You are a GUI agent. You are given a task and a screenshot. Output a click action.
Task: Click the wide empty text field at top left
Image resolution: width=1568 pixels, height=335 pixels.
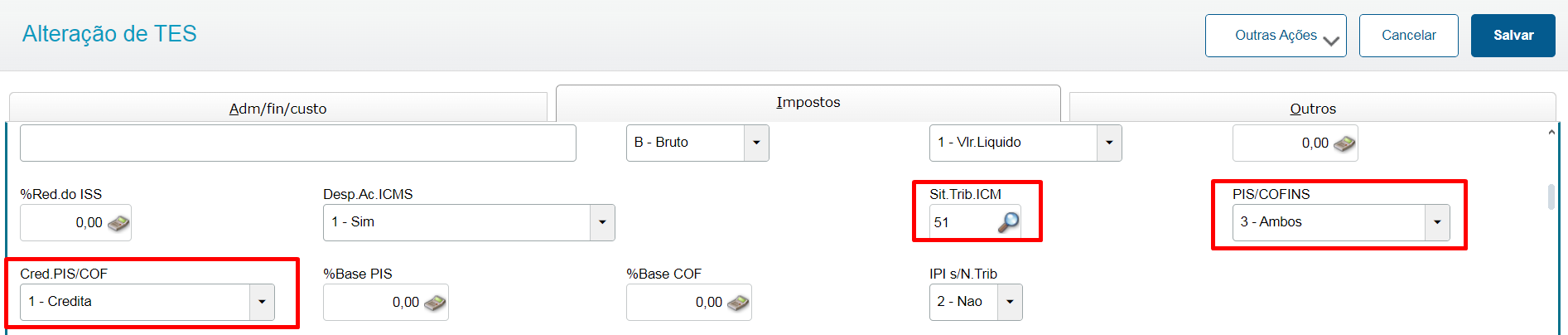point(298,143)
